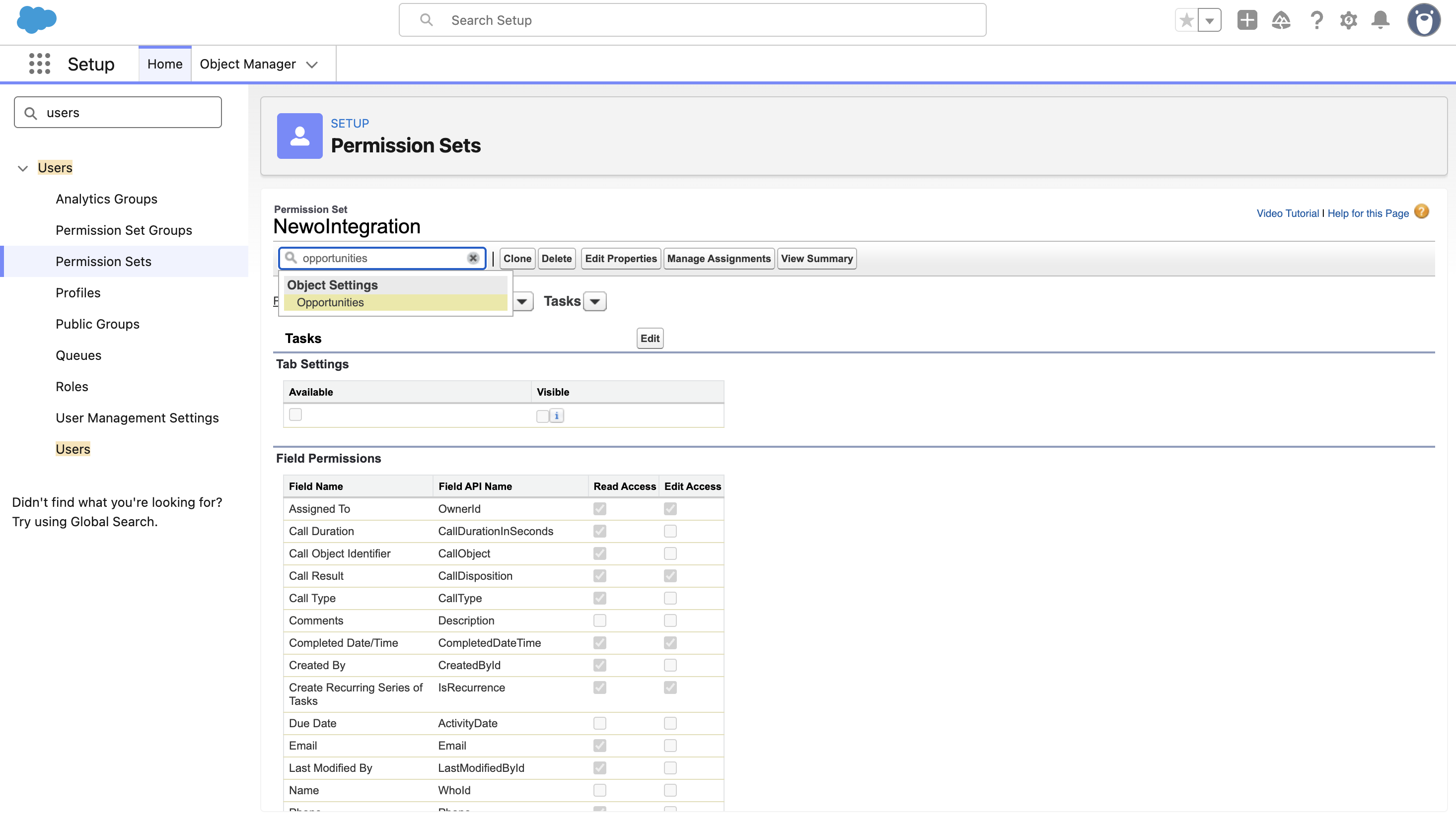Open the Tasks object dropdown arrow
The width and height of the screenshot is (1456, 824).
click(595, 302)
